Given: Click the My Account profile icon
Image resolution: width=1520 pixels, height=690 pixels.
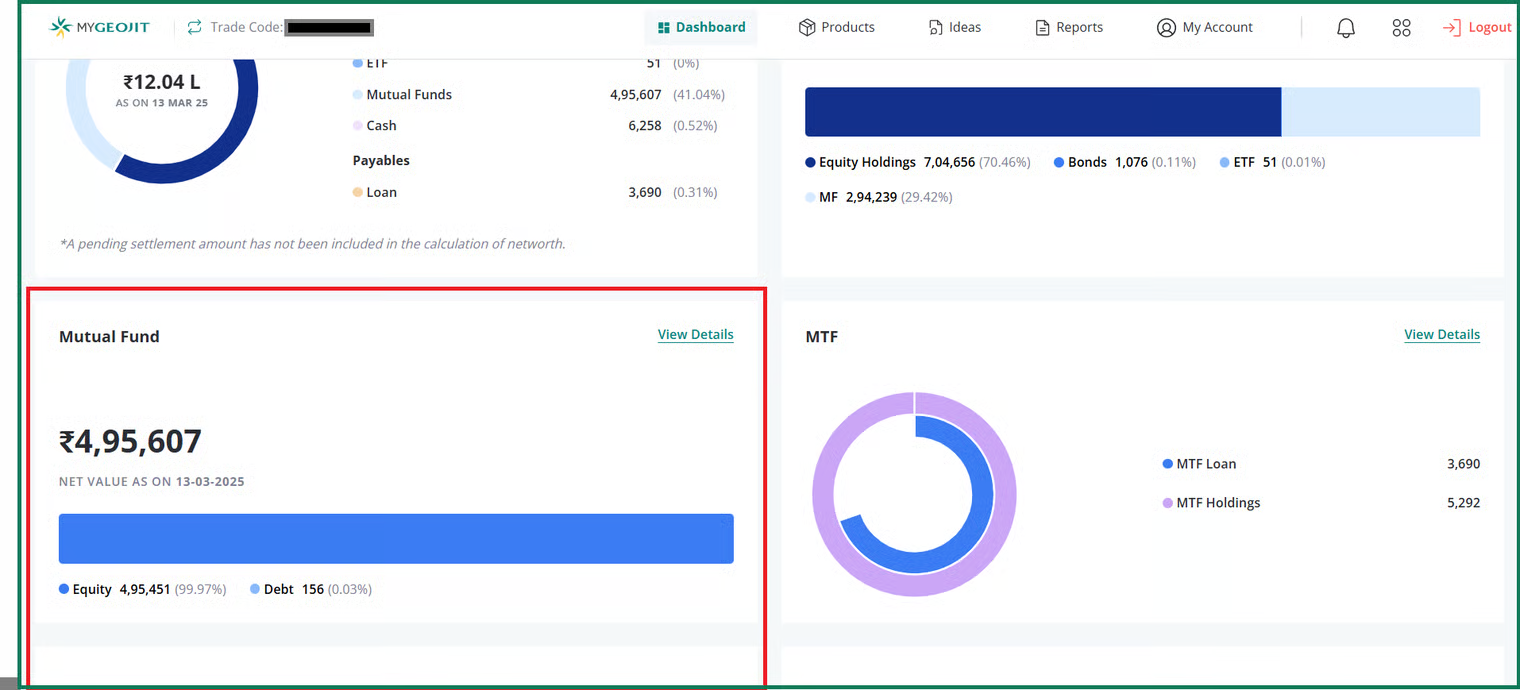Looking at the screenshot, I should 1165,28.
